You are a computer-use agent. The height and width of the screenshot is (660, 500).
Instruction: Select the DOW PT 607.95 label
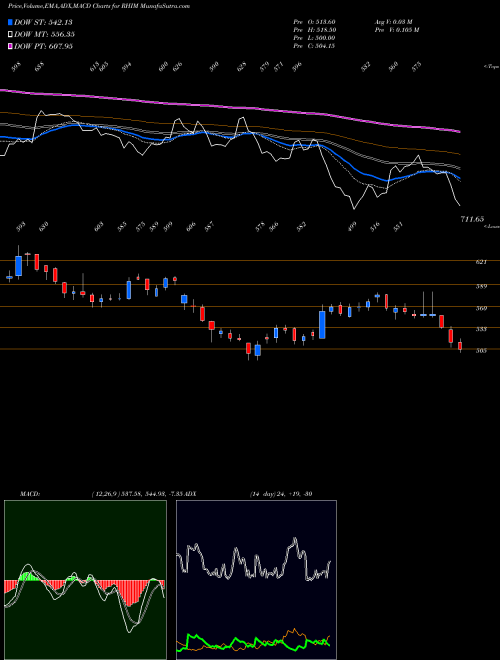[43, 46]
